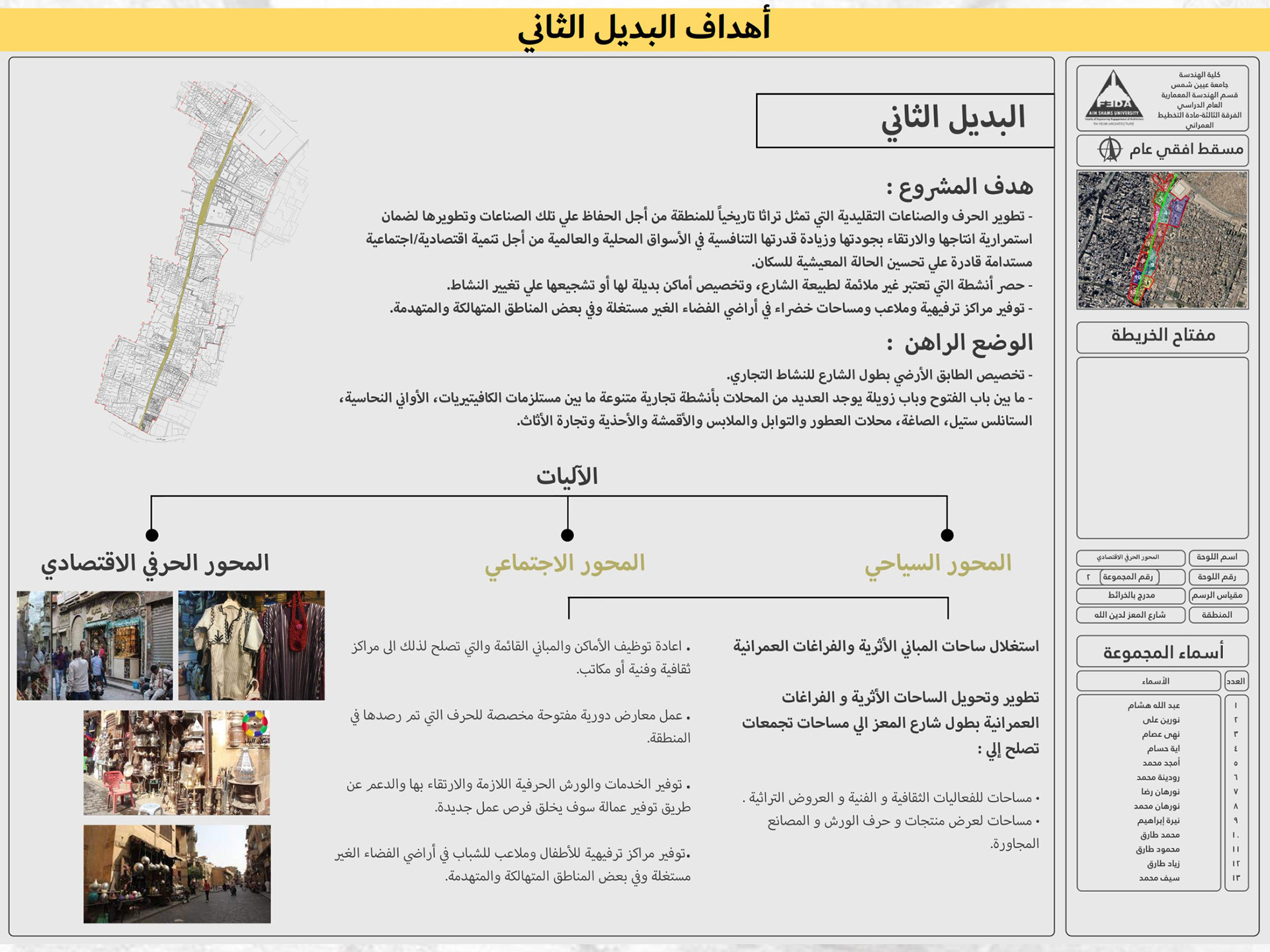Click the مقياس الرسم label box
Screen dimensions: 1270x952
1217,596
